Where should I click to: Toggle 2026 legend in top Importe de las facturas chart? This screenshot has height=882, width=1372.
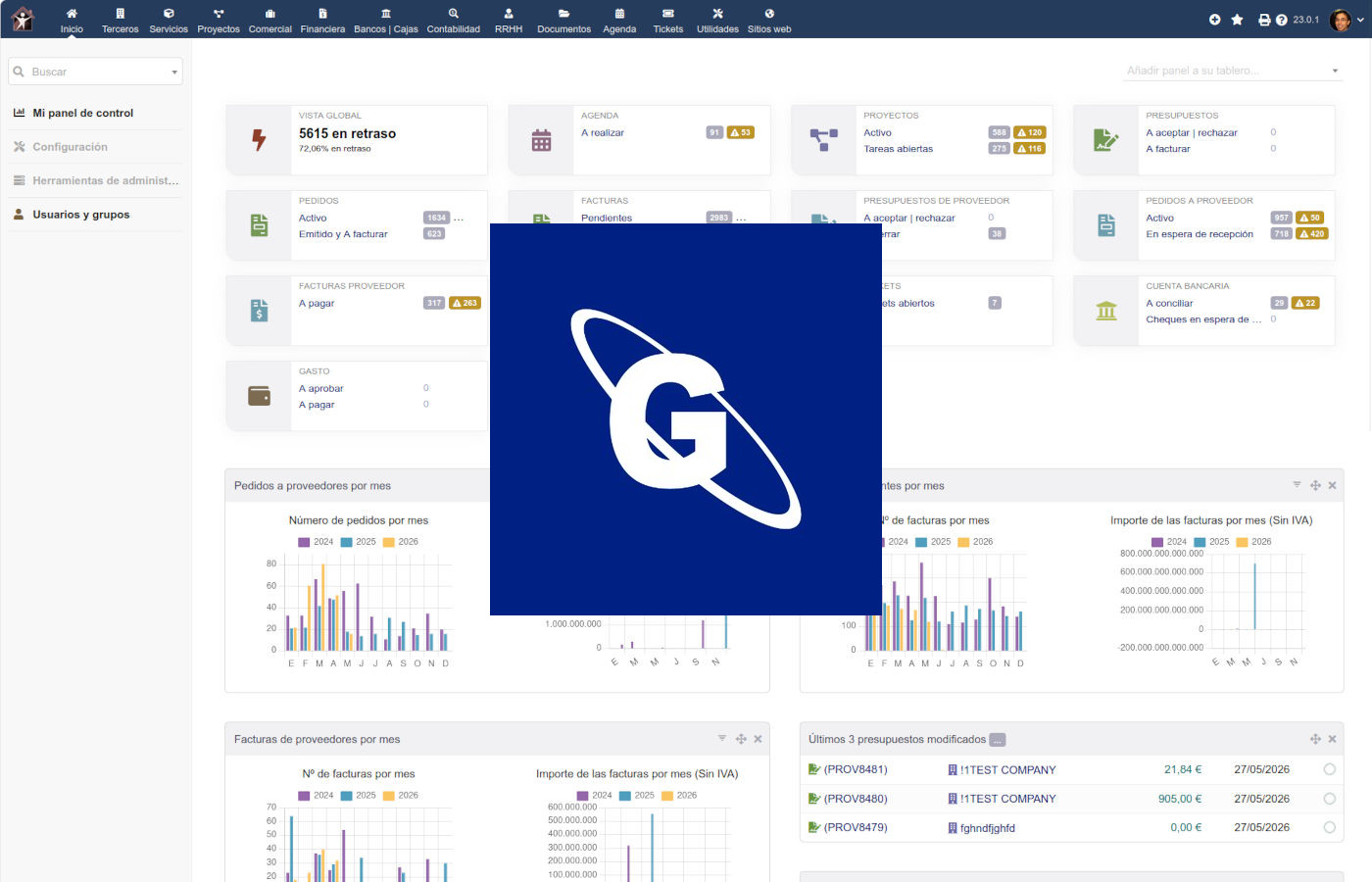coord(1253,542)
